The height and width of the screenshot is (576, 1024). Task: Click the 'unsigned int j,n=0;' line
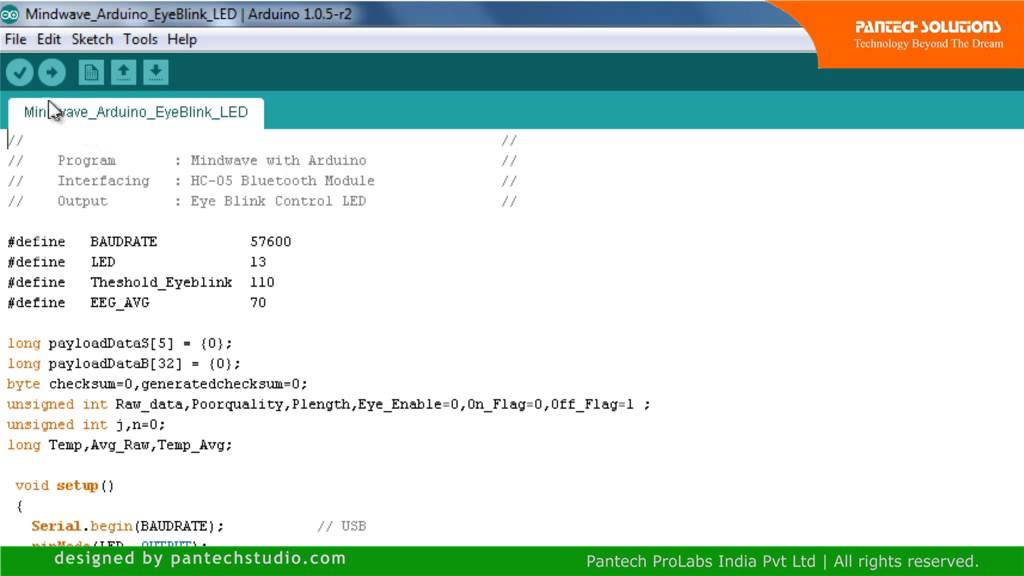86,424
